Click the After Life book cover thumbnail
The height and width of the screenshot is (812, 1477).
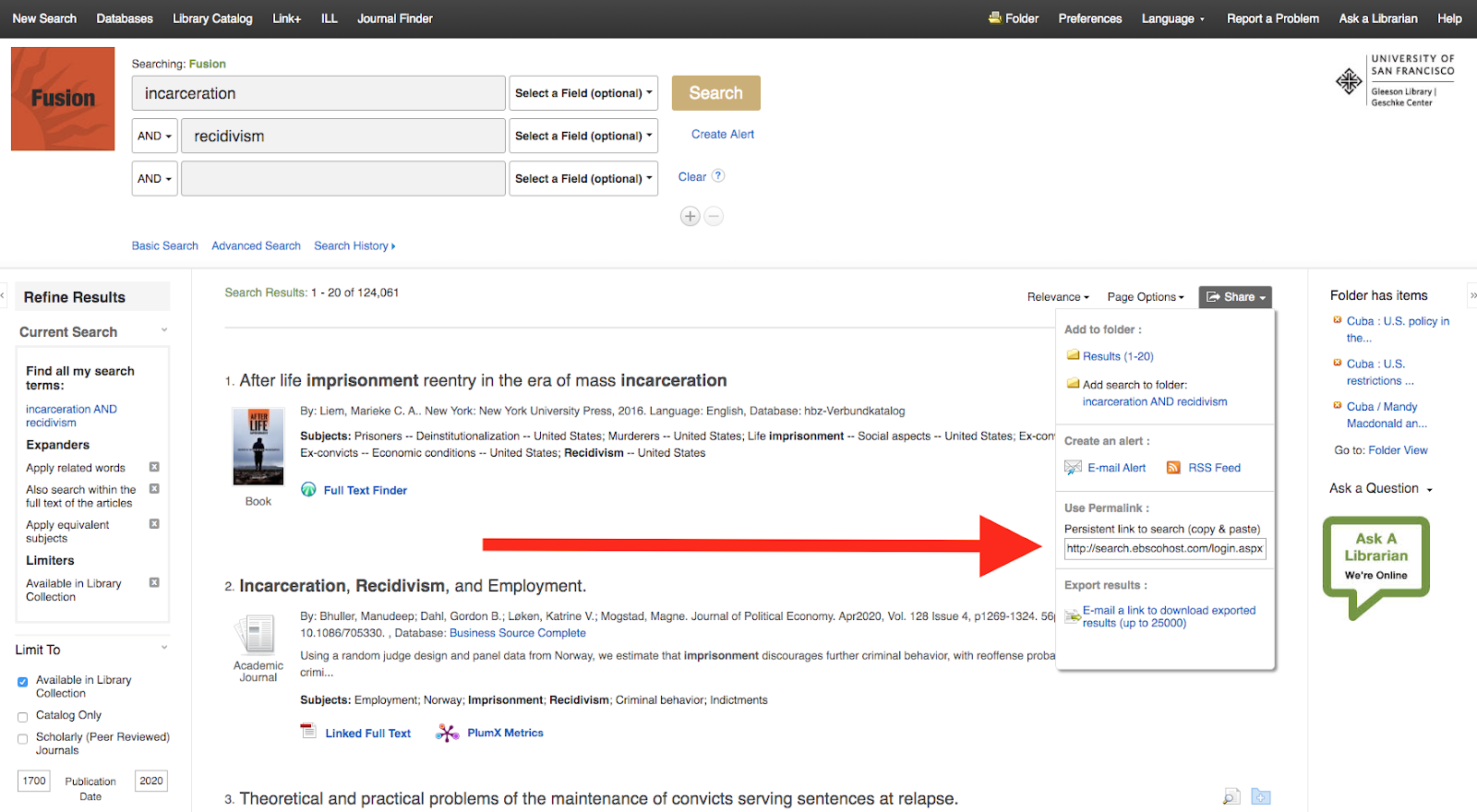pyautogui.click(x=258, y=447)
